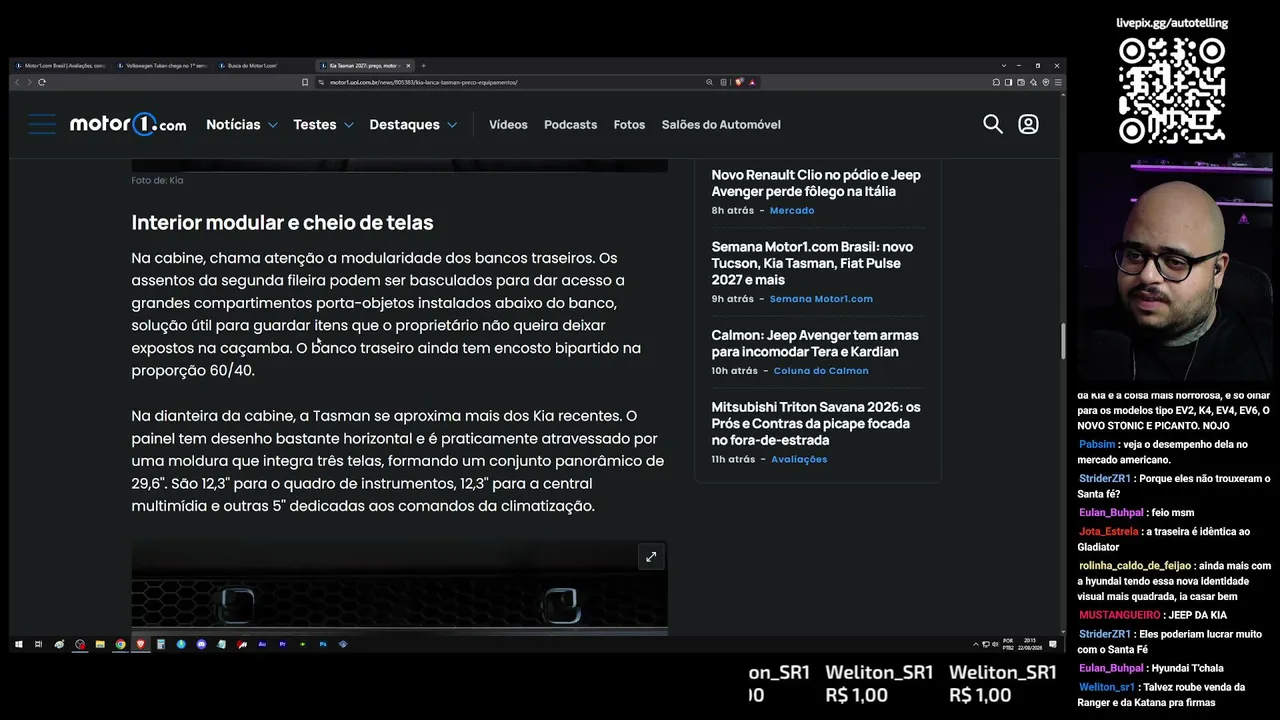Go to Salões do Automóvel

click(x=721, y=124)
